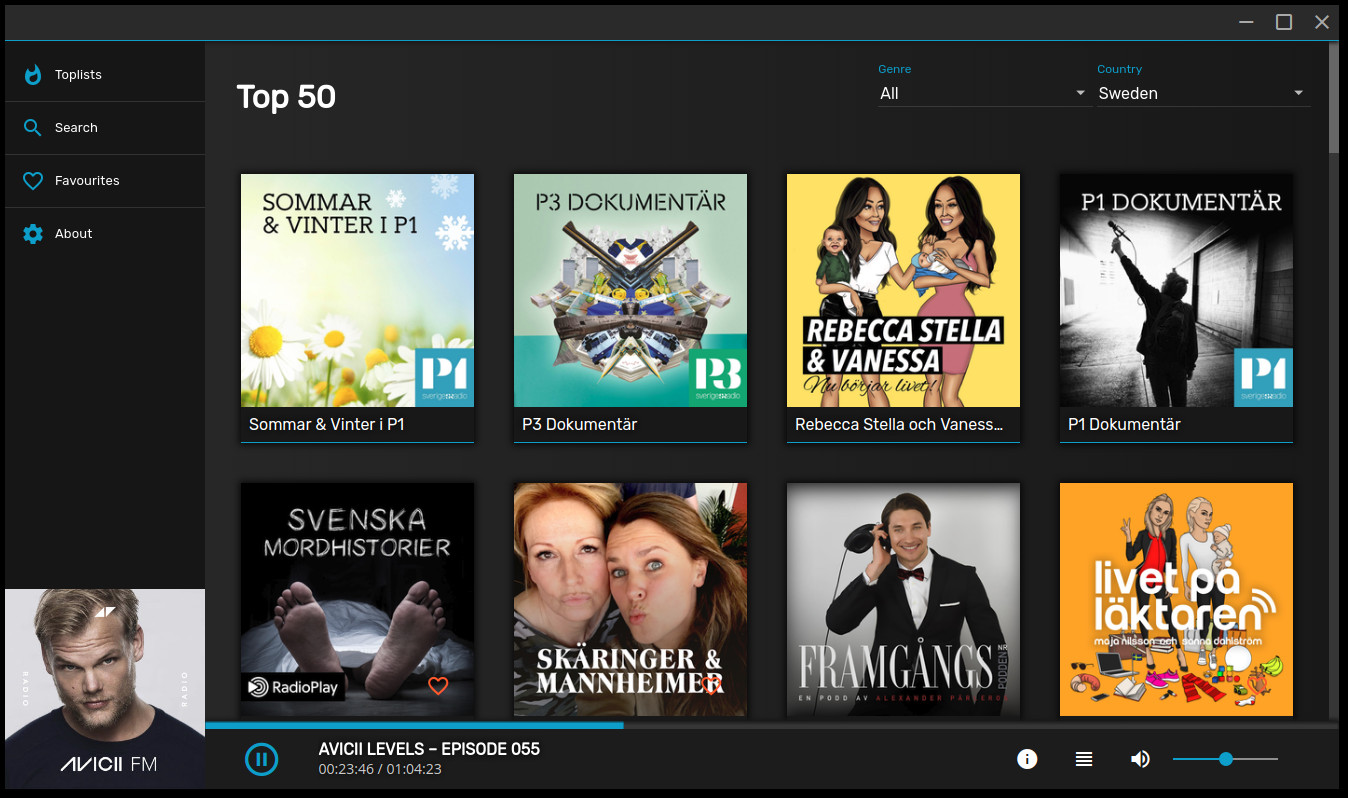The height and width of the screenshot is (798, 1348).
Task: Click the 'P1 Dokumentär' title text
Action: [x=1124, y=424]
